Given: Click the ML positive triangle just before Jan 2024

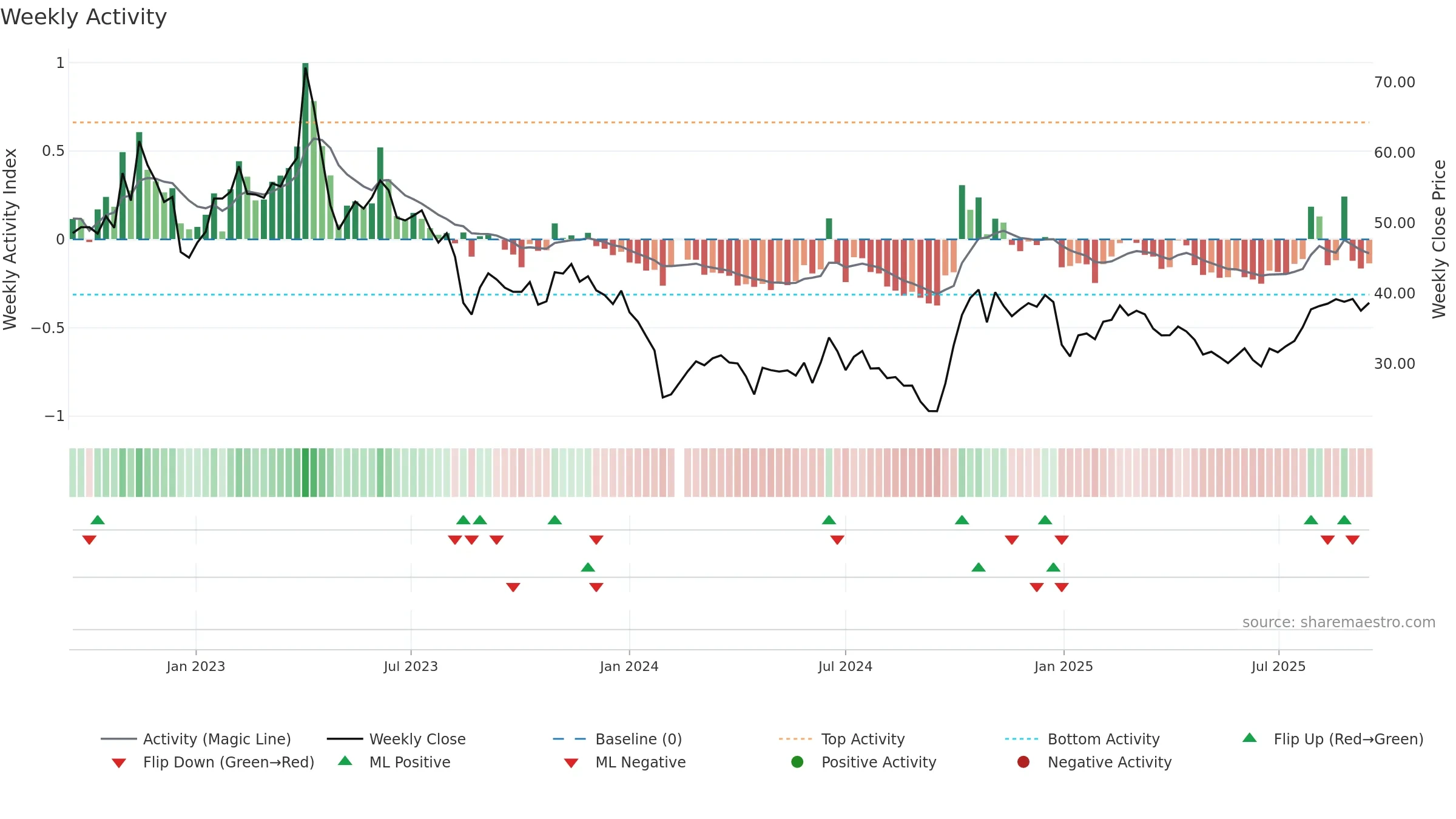Looking at the screenshot, I should tap(588, 567).
